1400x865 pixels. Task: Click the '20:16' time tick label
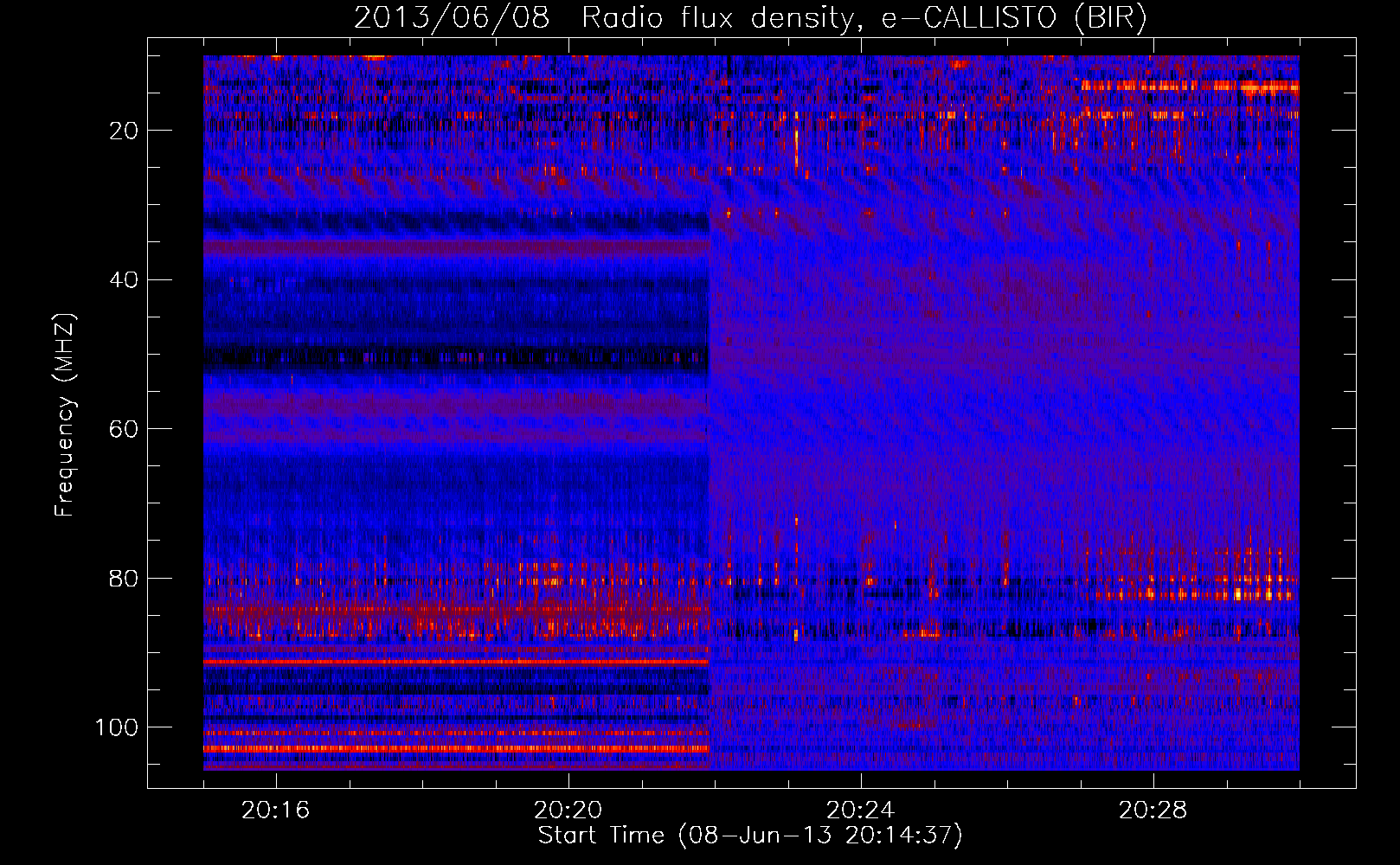pyautogui.click(x=275, y=811)
